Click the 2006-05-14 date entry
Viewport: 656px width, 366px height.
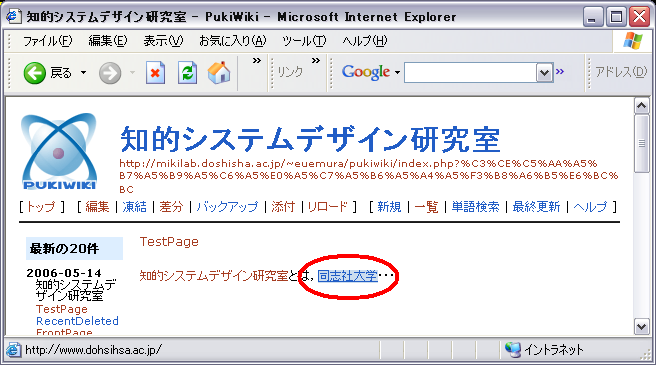coord(64,273)
